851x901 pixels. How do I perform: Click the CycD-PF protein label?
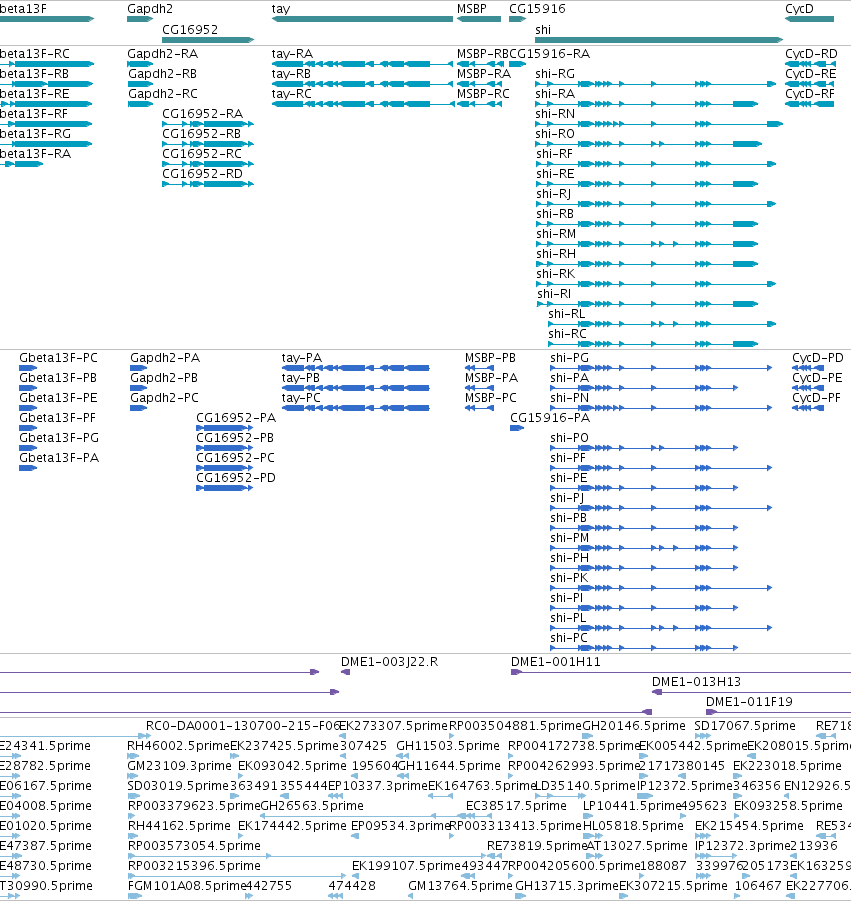click(x=817, y=398)
